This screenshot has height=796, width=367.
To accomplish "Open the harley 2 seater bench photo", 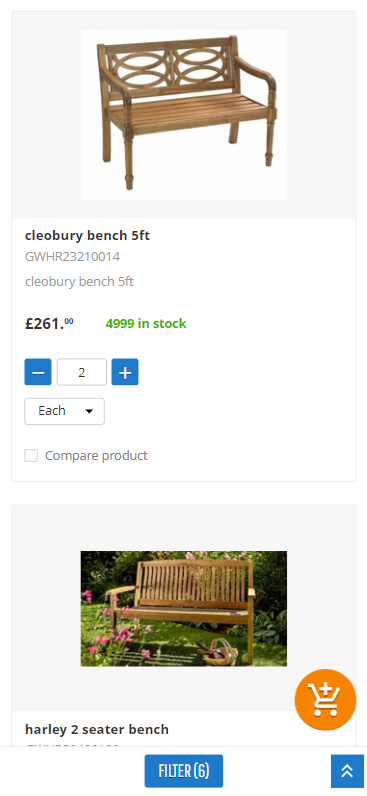I will pyautogui.click(x=184, y=609).
